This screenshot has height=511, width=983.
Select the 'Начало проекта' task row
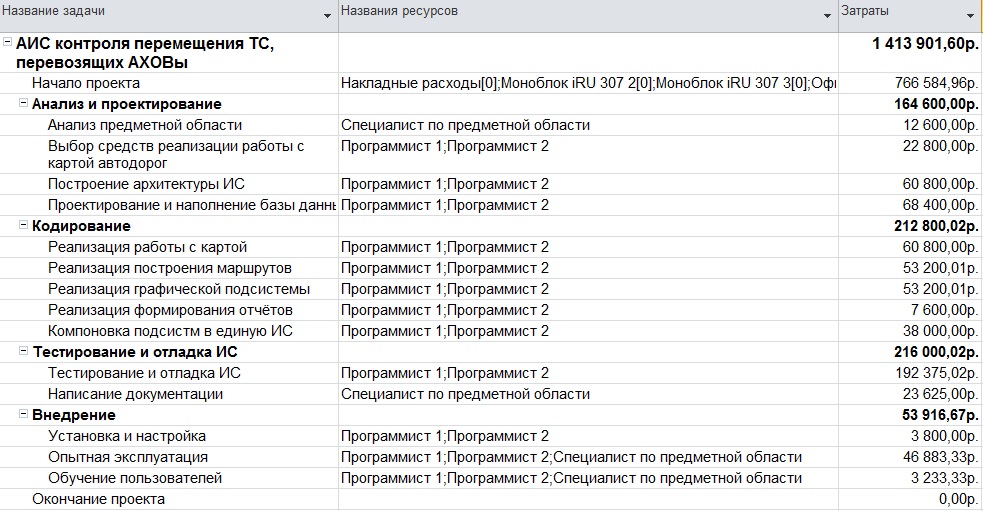click(x=86, y=83)
